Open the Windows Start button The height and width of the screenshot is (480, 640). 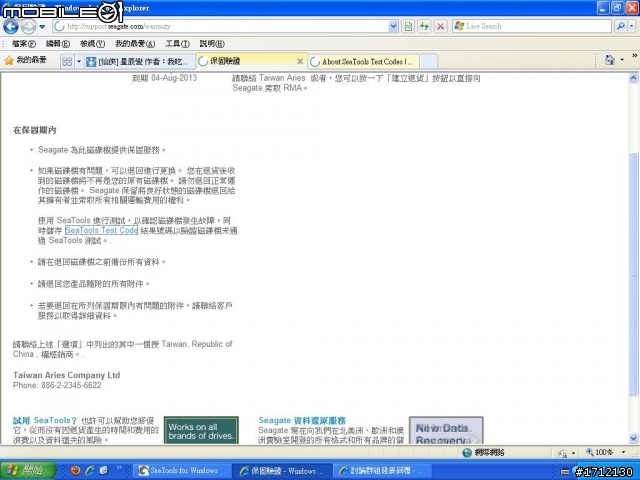(x=27, y=470)
